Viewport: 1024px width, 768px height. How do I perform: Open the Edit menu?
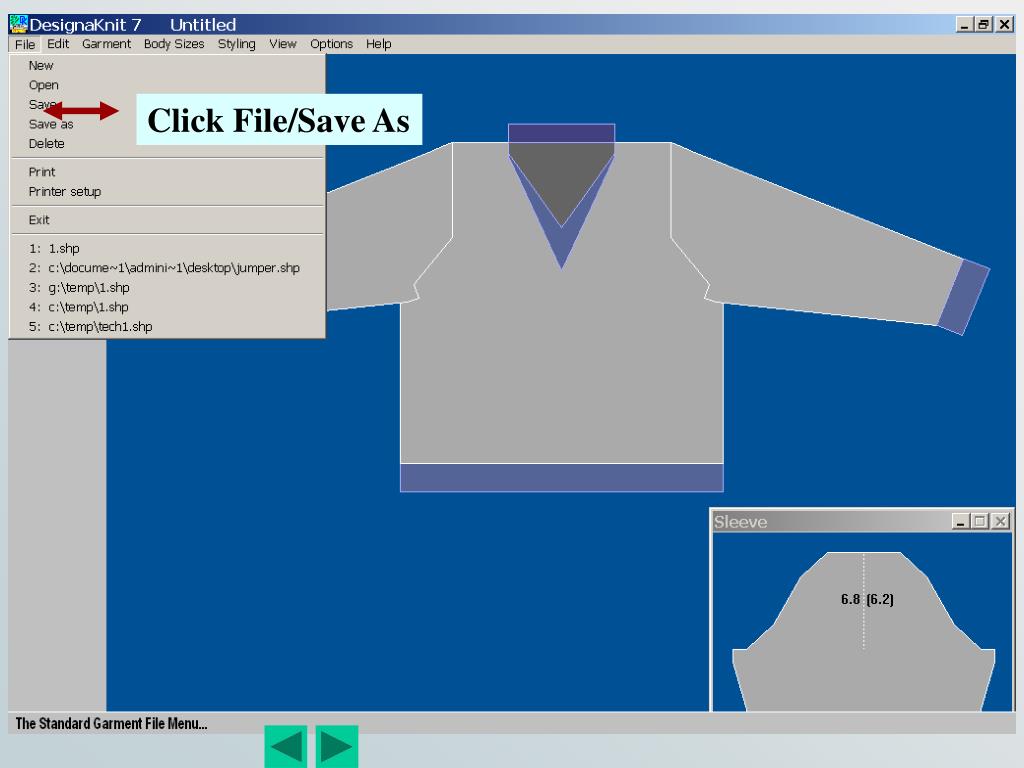pyautogui.click(x=57, y=44)
